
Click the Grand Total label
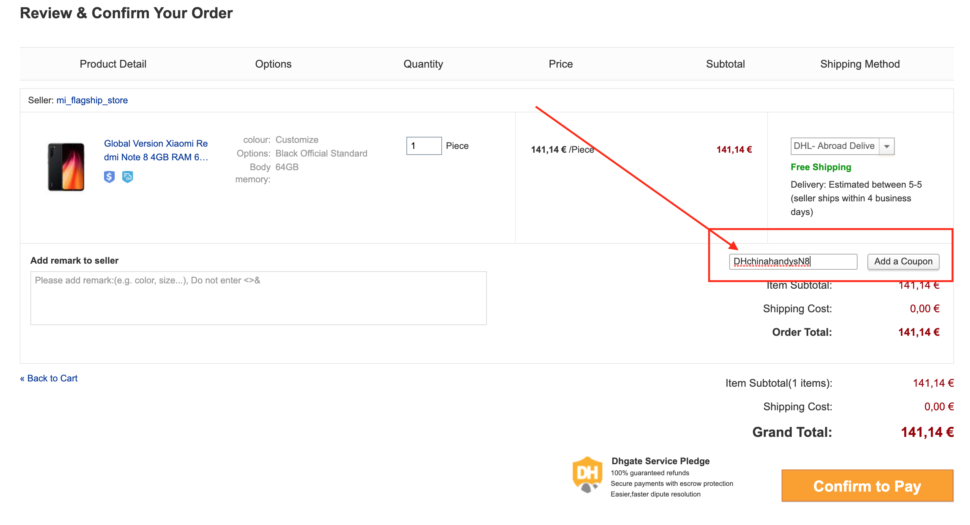pos(792,432)
